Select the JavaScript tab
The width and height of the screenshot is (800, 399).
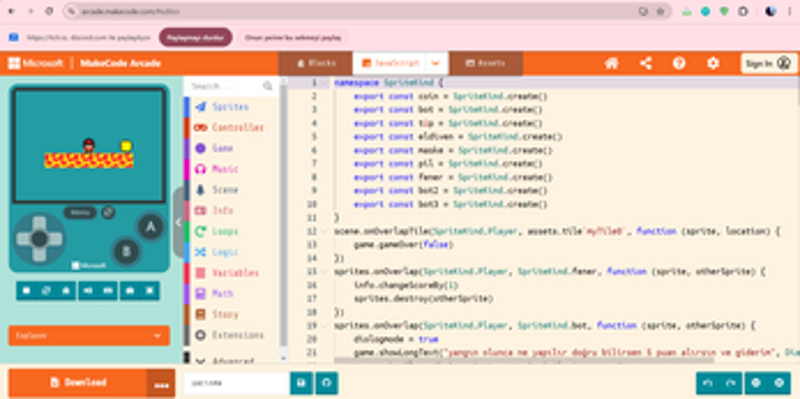tap(390, 63)
